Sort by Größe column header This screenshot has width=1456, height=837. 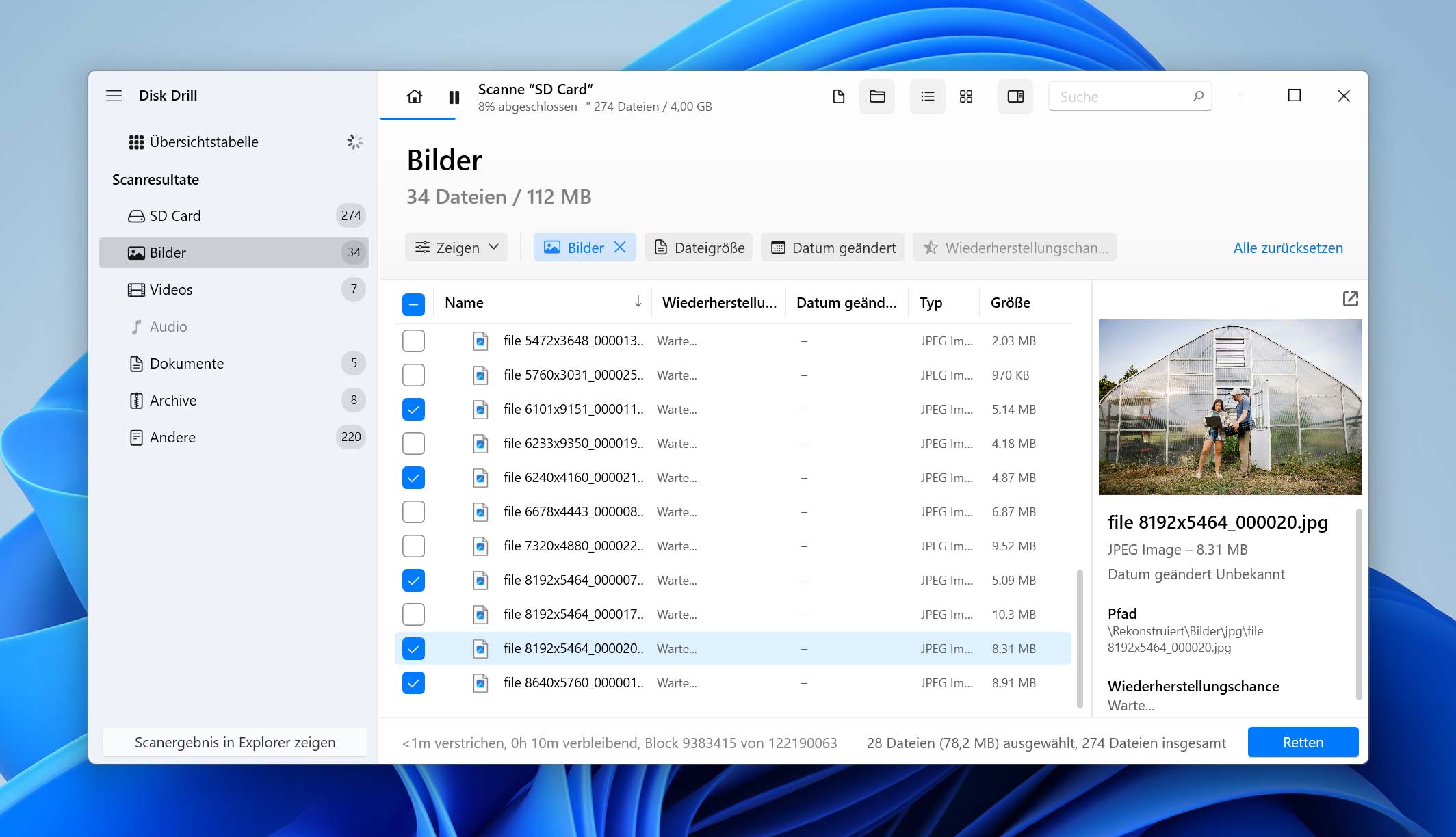1025,303
